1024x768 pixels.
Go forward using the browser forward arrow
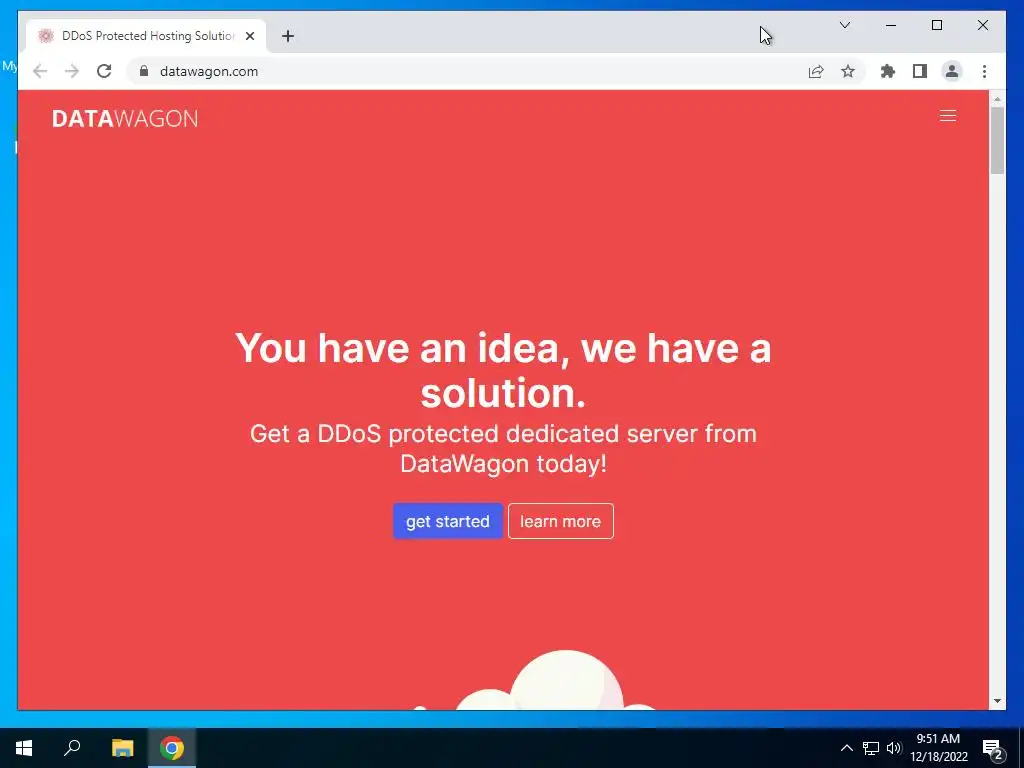(x=72, y=71)
